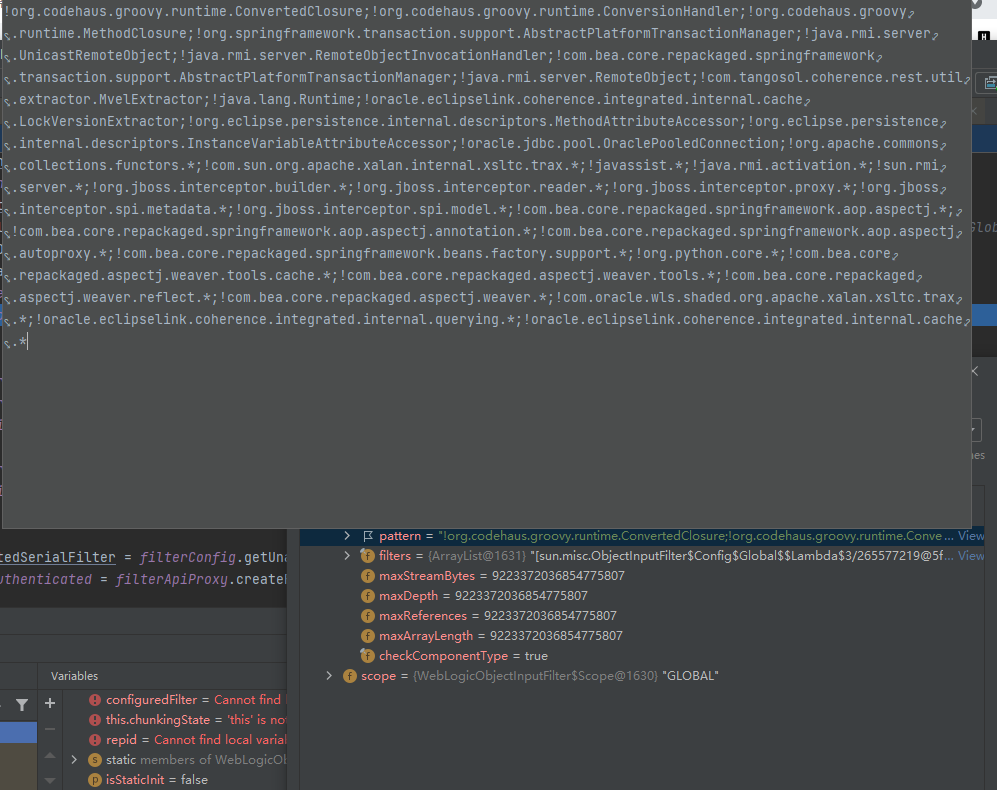Click the field icon beside maxArrayLength
This screenshot has height=790, width=997.
(368, 635)
